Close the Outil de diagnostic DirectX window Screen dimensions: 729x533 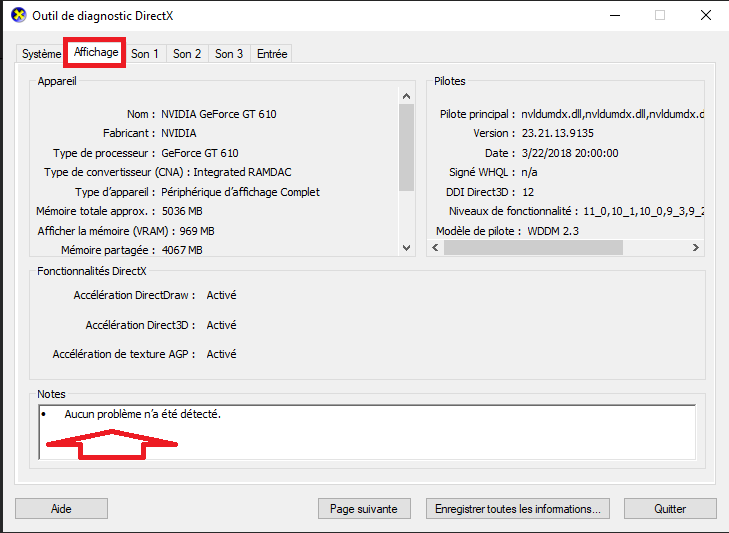click(x=706, y=15)
